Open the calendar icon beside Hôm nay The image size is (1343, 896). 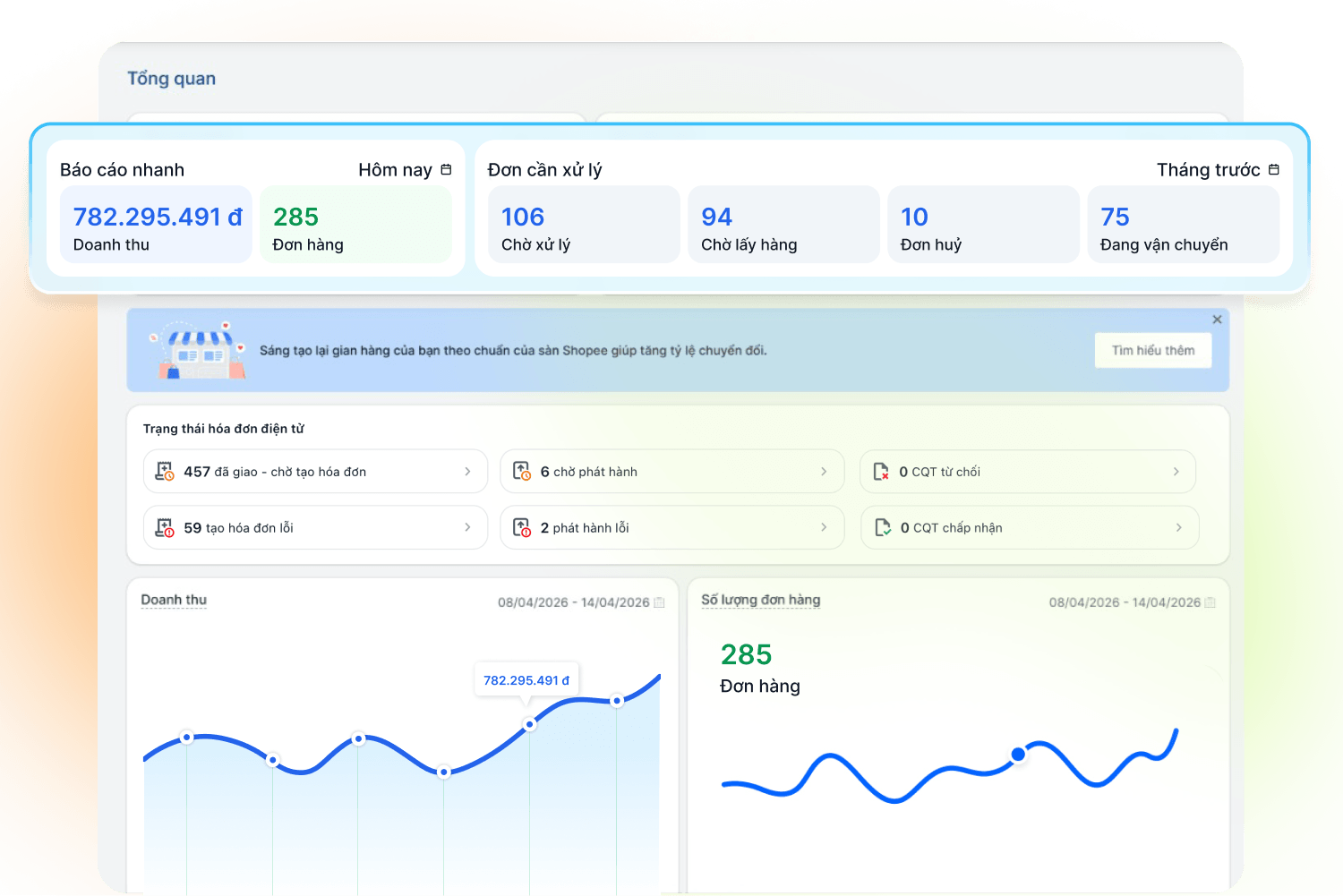pos(446,170)
